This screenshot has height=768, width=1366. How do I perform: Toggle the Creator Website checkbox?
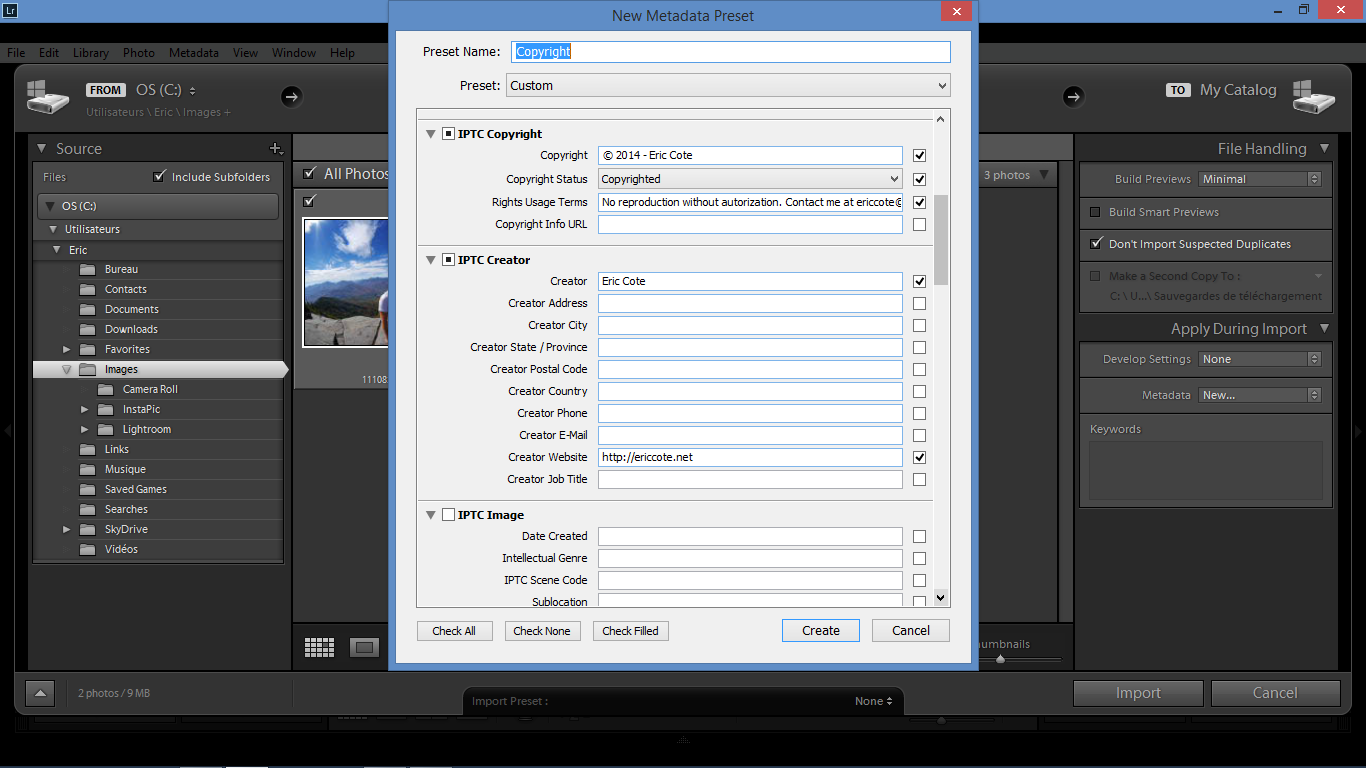coord(920,458)
